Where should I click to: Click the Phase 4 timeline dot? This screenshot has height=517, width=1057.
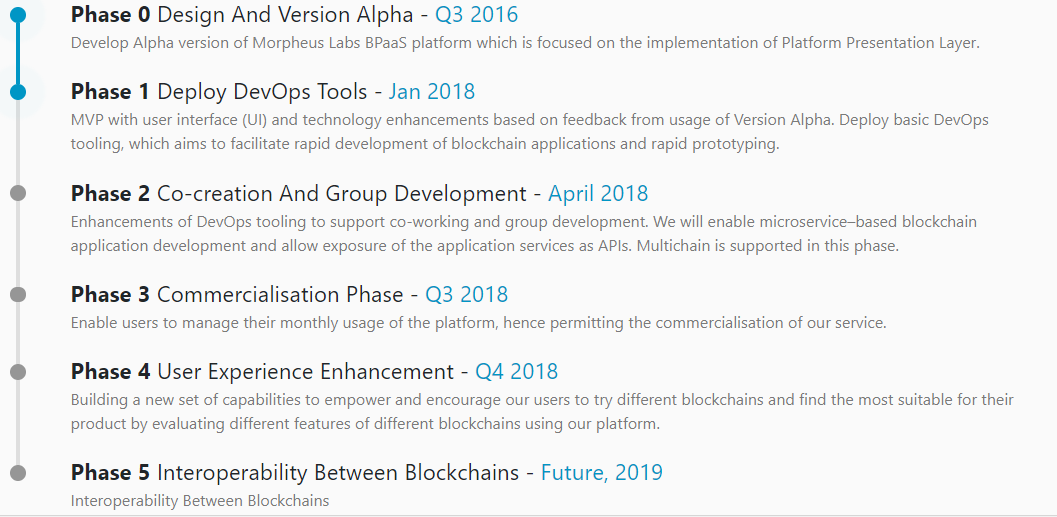(17, 372)
